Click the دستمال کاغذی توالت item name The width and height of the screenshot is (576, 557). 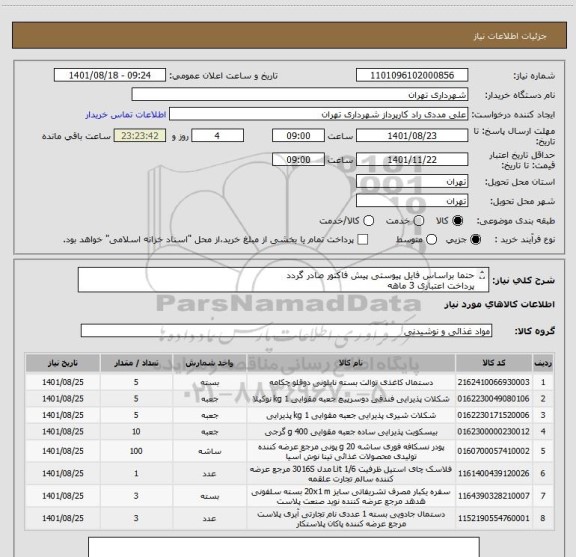pos(351,382)
